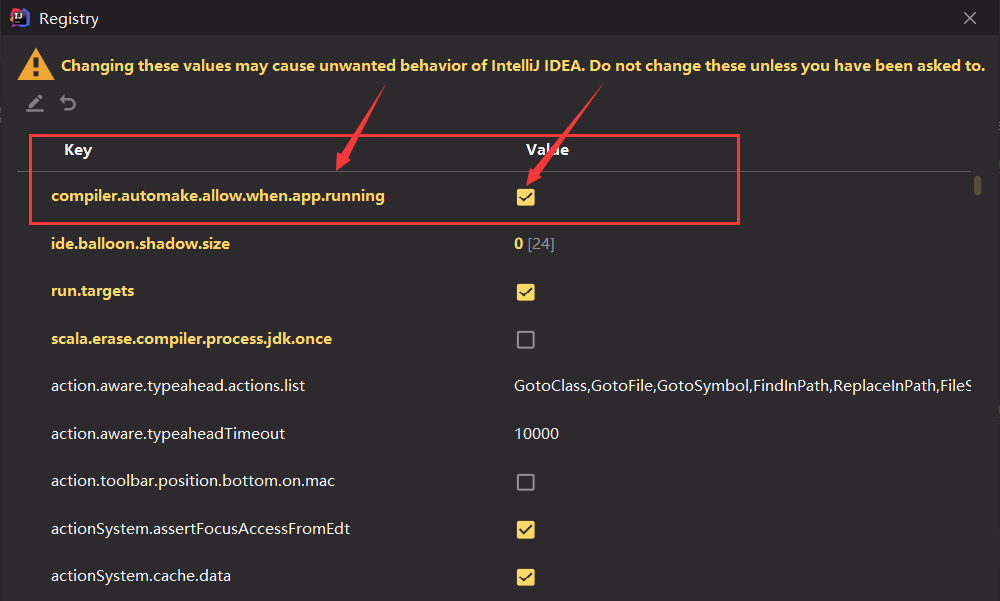Close the Registry dialog

pyautogui.click(x=969, y=18)
